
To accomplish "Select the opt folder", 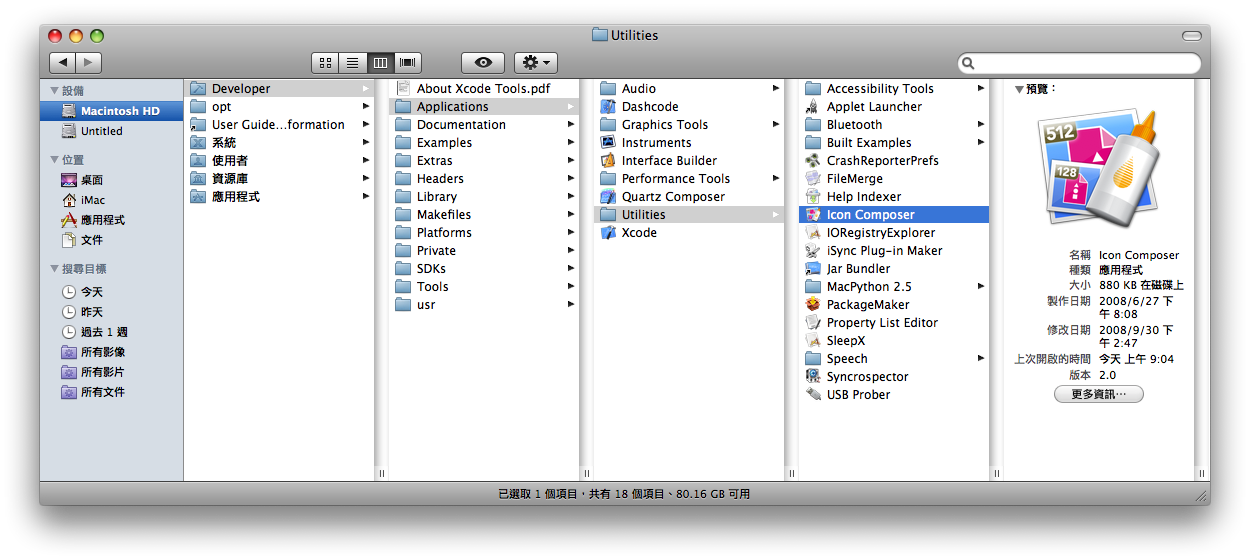I will (280, 107).
